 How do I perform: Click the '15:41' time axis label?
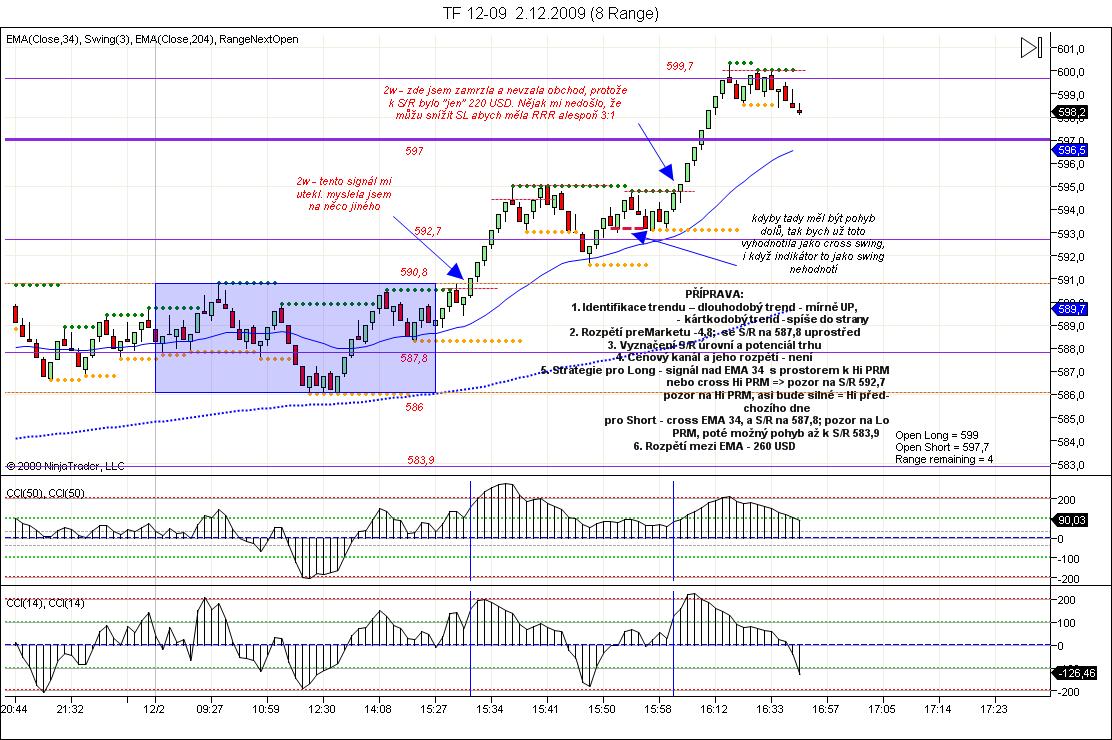coord(545,709)
